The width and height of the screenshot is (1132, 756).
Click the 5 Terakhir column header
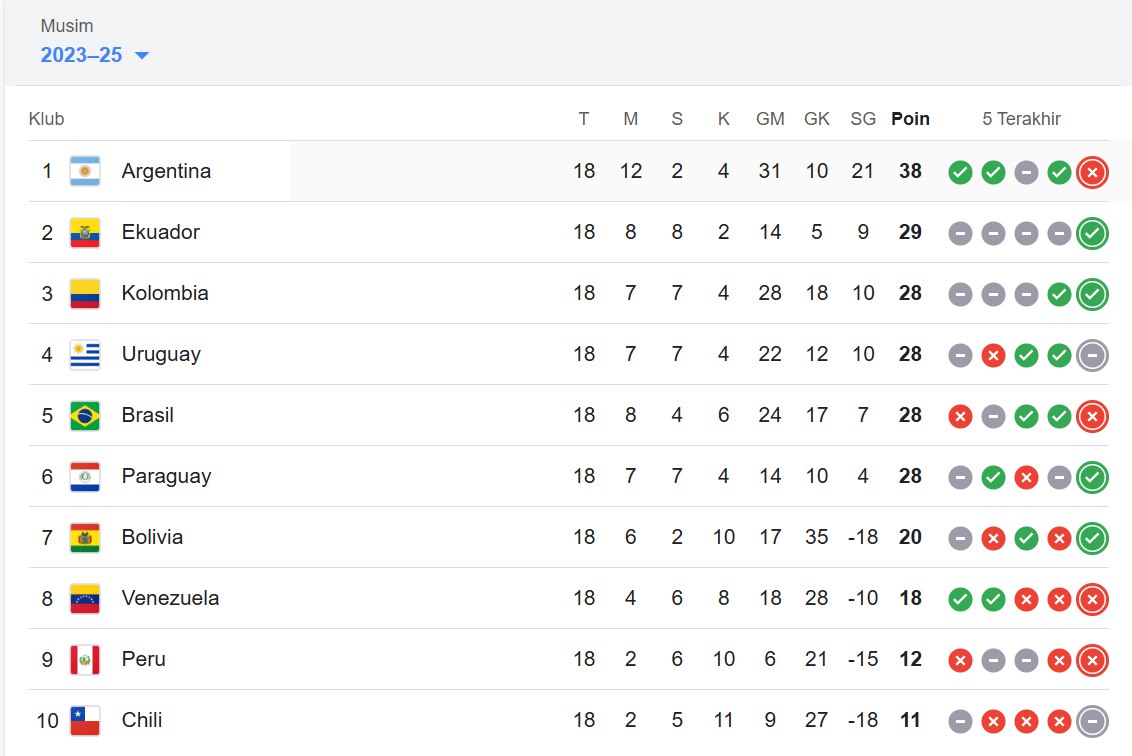coord(1021,118)
